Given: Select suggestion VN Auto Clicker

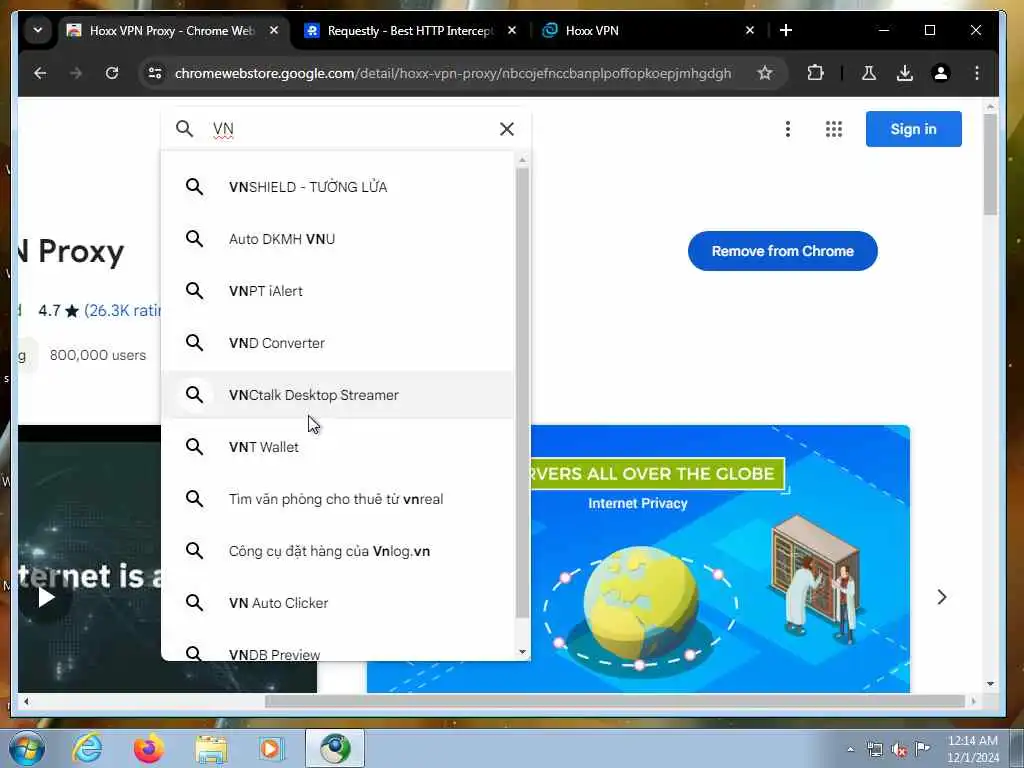Looking at the screenshot, I should tap(338, 603).
